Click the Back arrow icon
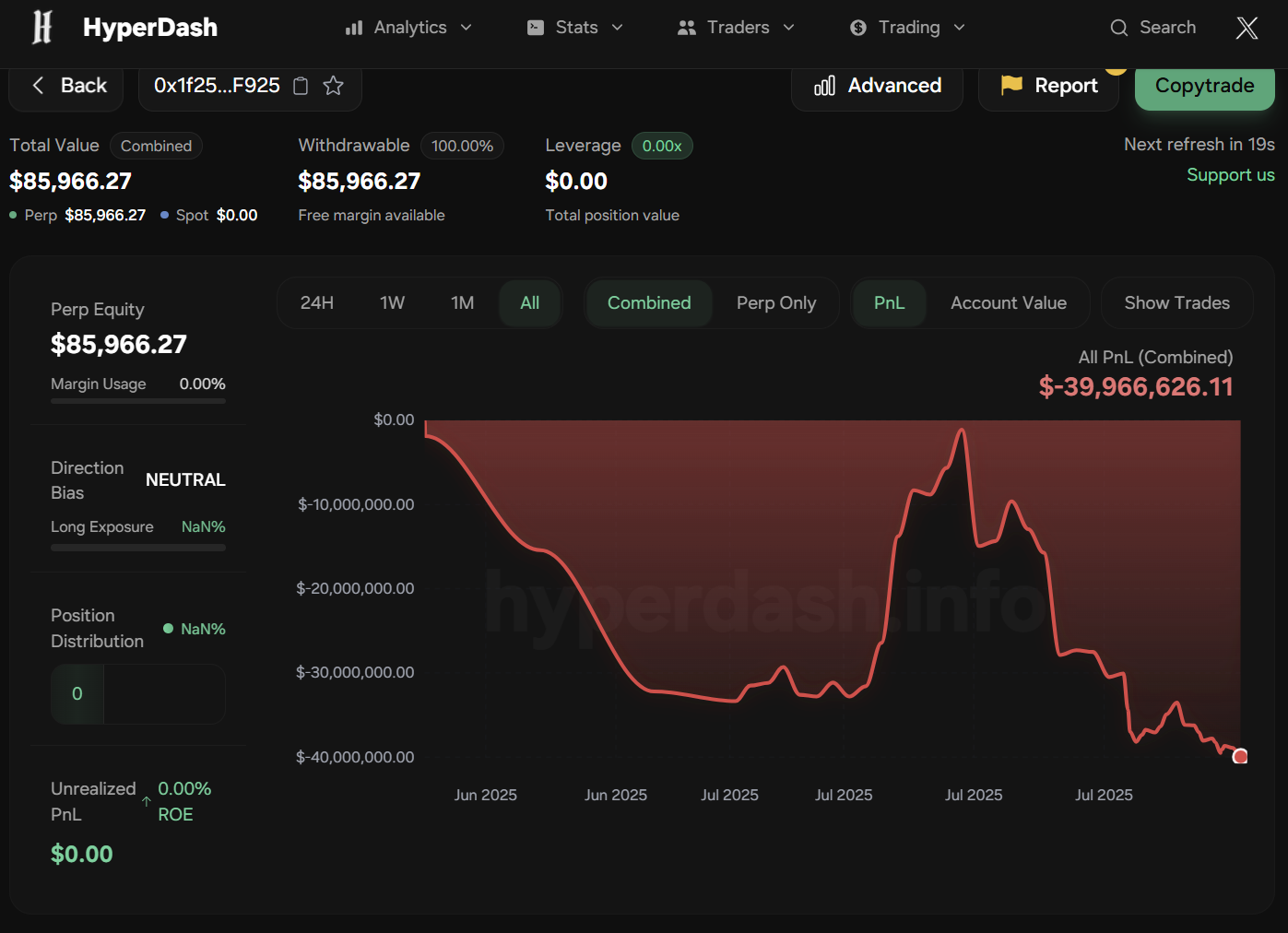The image size is (1288, 933). [x=39, y=86]
